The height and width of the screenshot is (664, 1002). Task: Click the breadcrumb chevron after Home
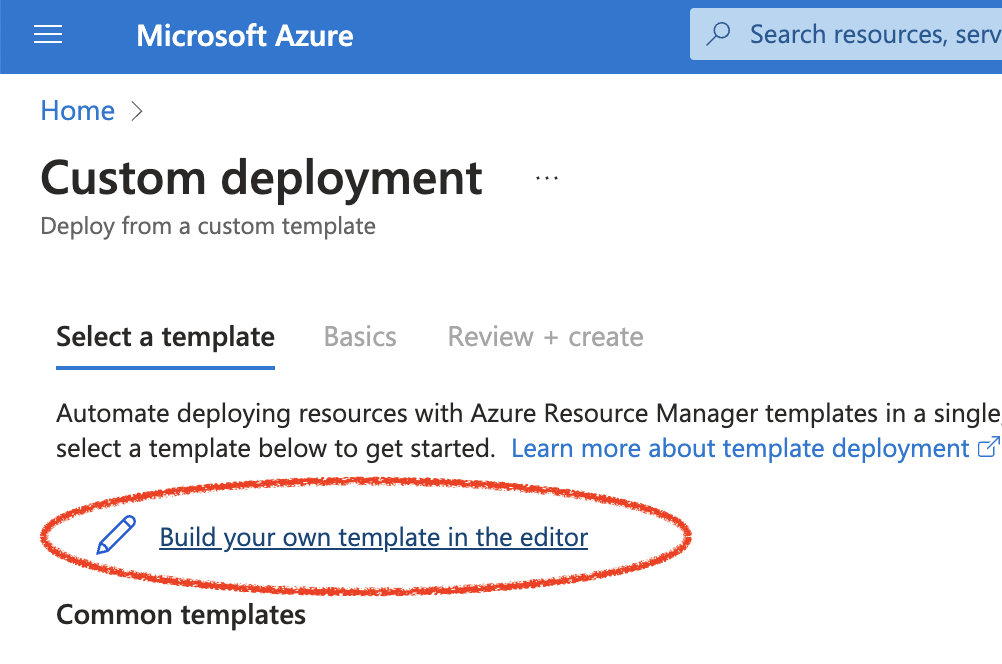(137, 111)
